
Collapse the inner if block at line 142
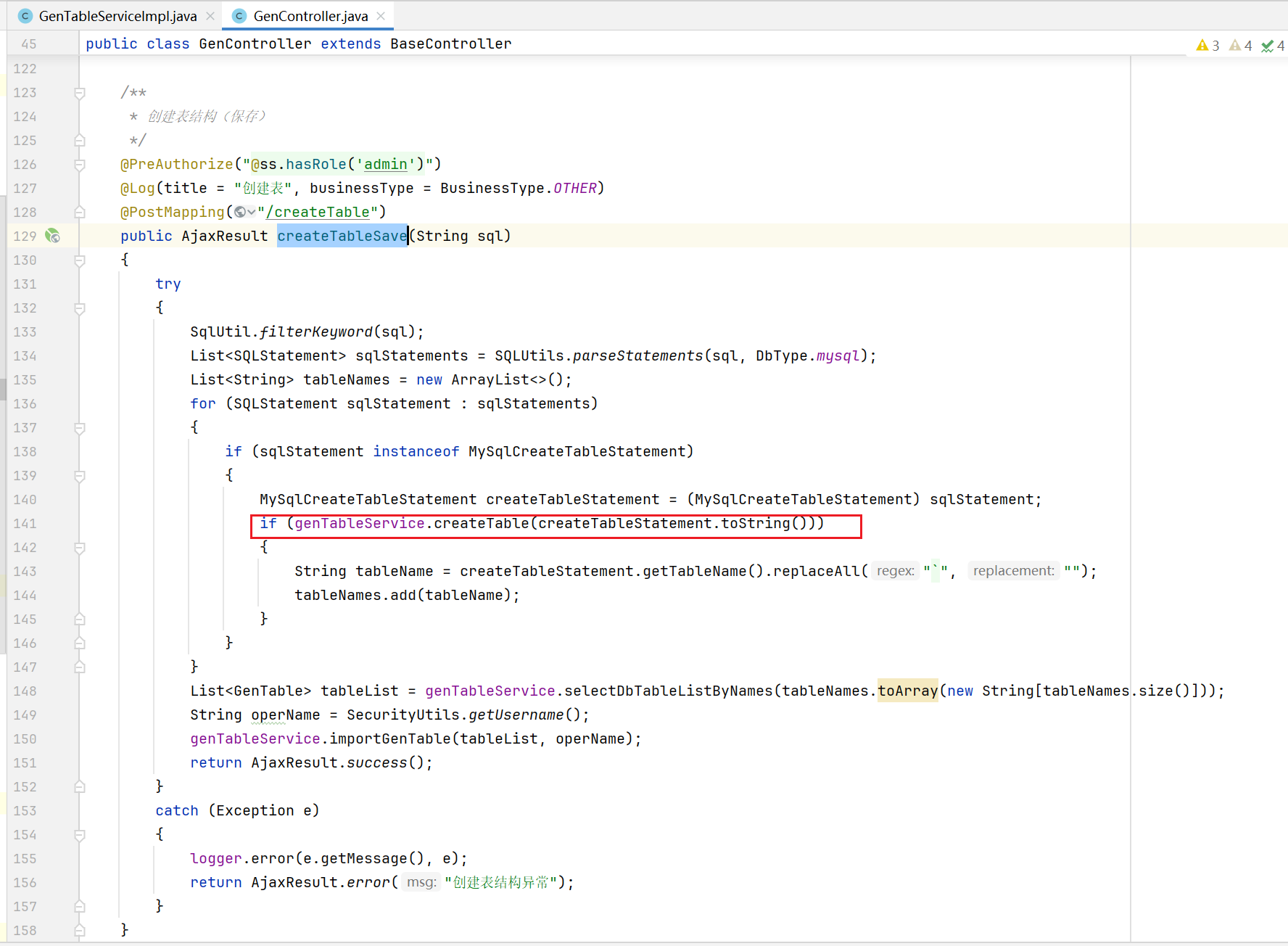click(x=80, y=548)
